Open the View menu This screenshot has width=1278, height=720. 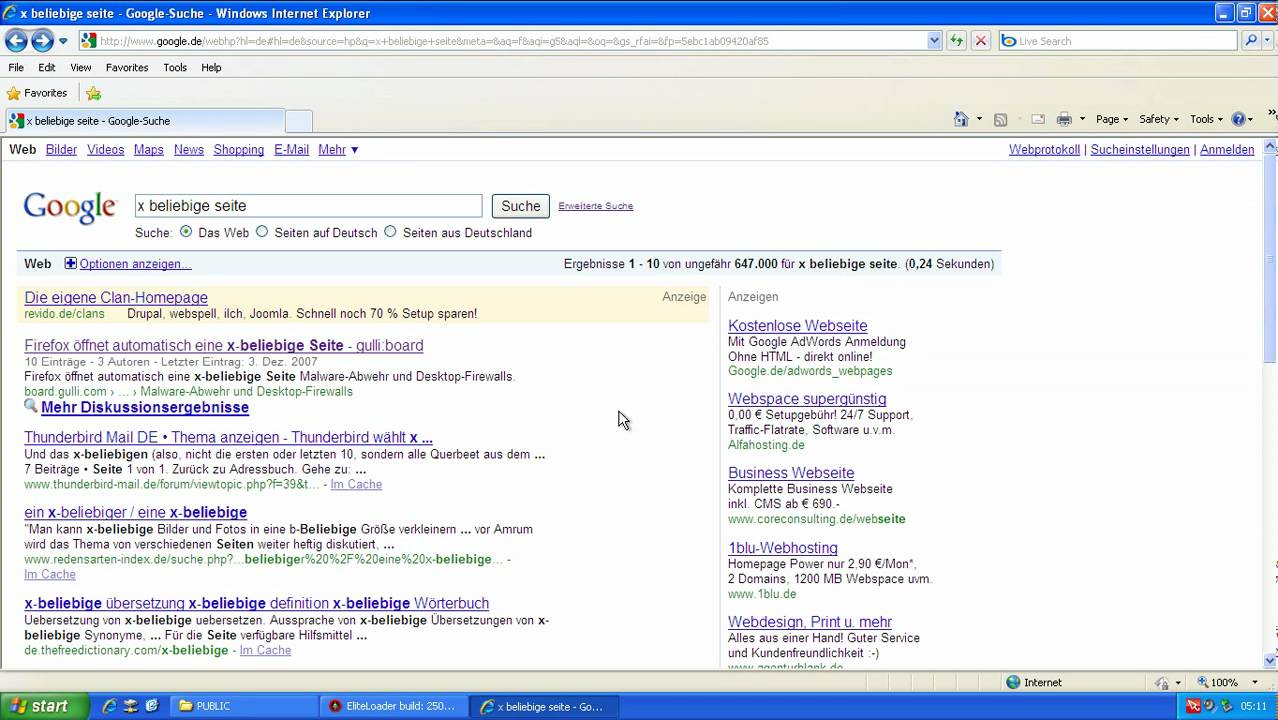81,67
